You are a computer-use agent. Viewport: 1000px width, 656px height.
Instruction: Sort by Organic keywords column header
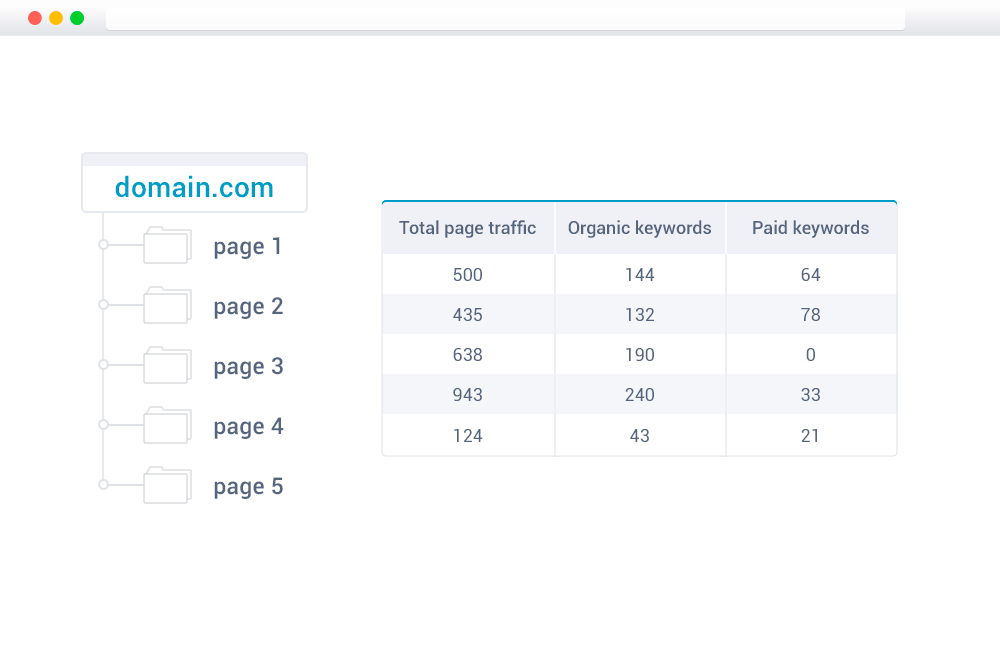coord(640,228)
